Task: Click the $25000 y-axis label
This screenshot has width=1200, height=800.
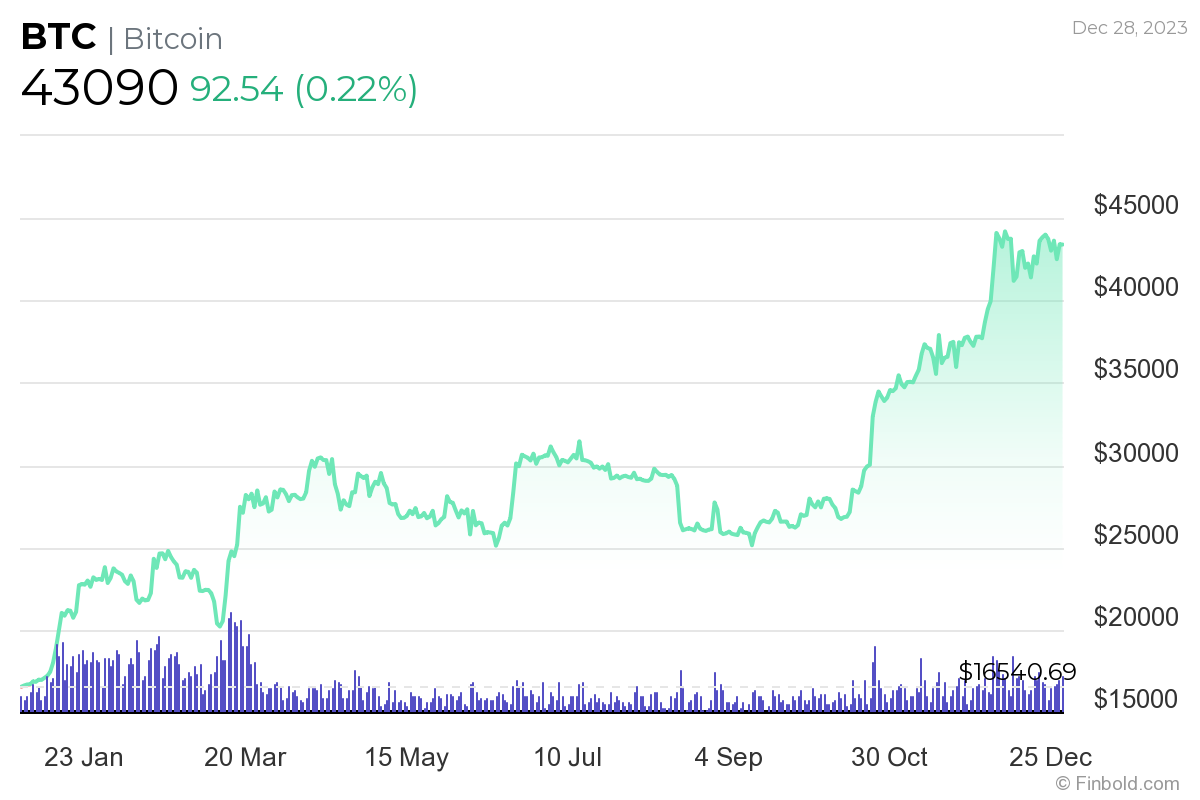Action: (1137, 535)
